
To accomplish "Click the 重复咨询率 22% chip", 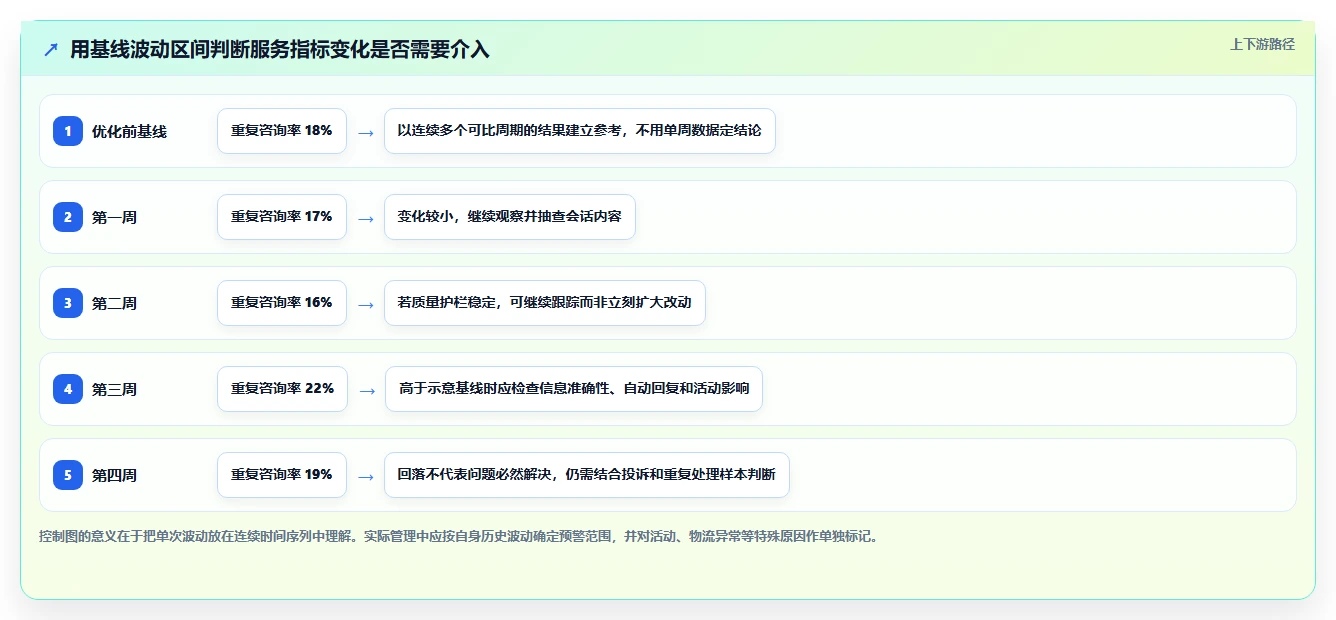I will coord(282,389).
